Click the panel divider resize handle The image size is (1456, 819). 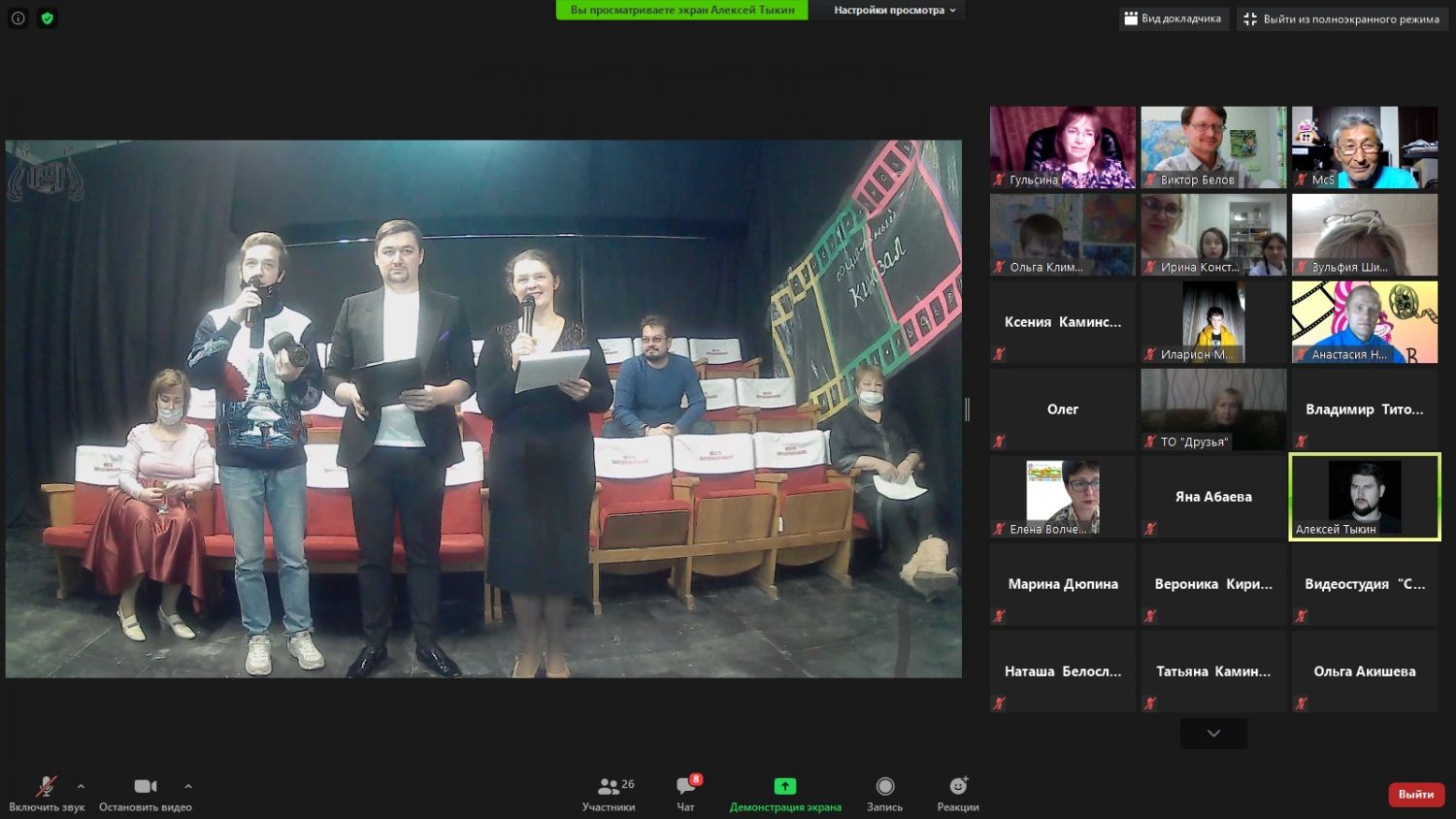[967, 409]
